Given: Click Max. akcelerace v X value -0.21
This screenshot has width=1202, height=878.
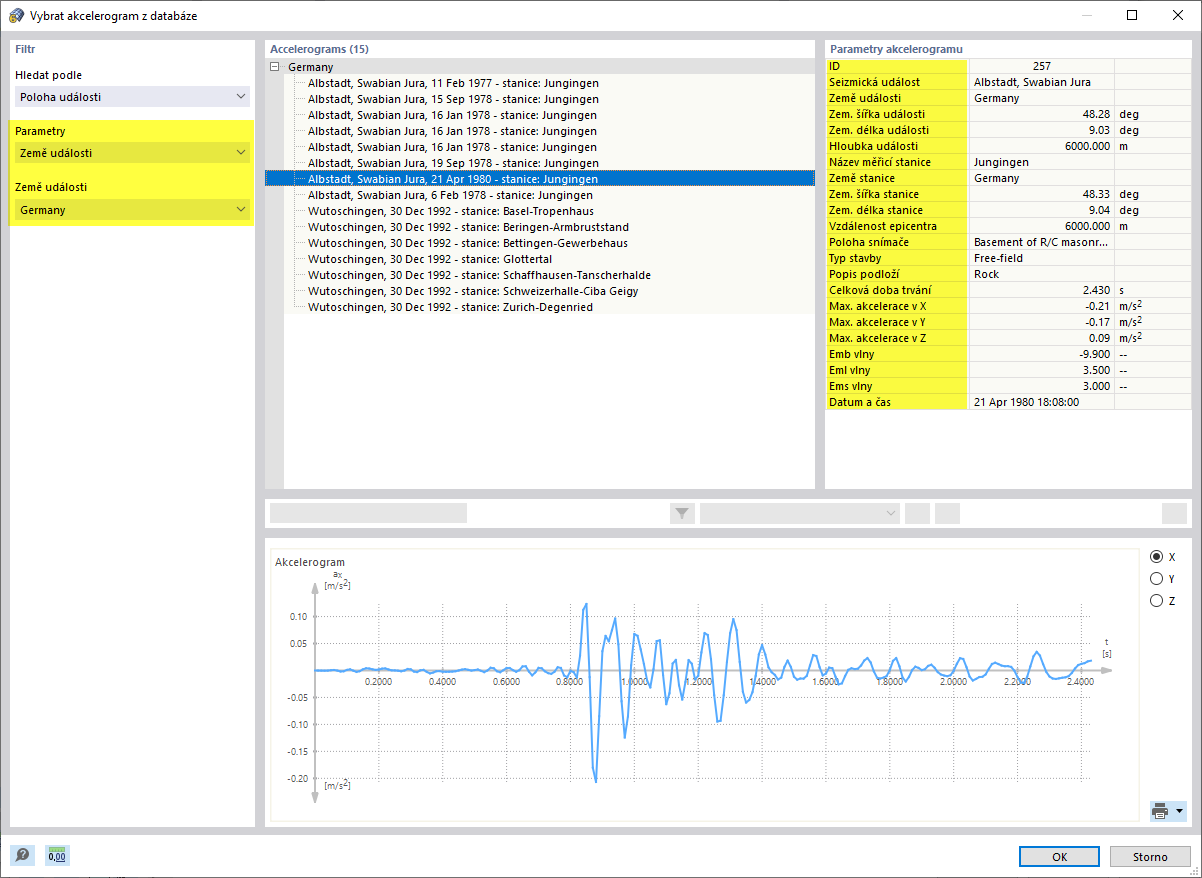Looking at the screenshot, I should pyautogui.click(x=1042, y=306).
